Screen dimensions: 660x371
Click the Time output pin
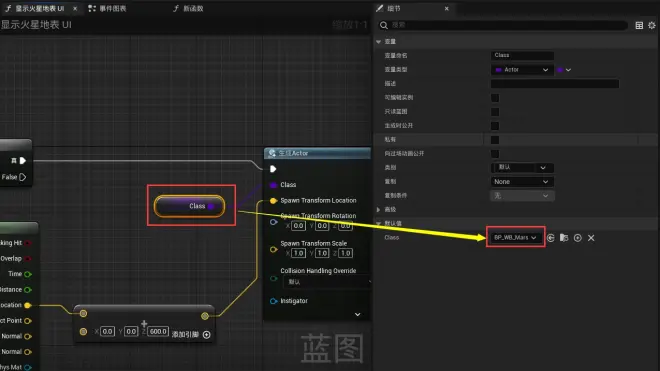28,274
